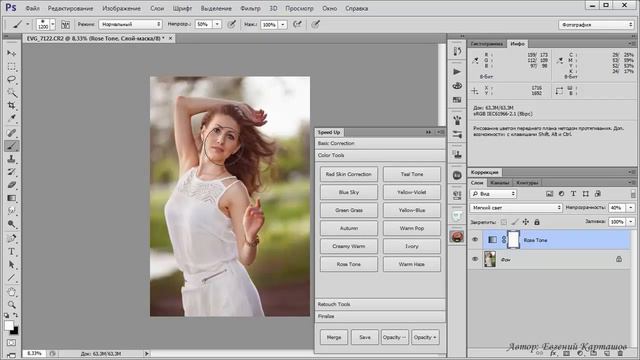The width and height of the screenshot is (640, 360).
Task: Select the Gradient tool
Action: (11, 198)
